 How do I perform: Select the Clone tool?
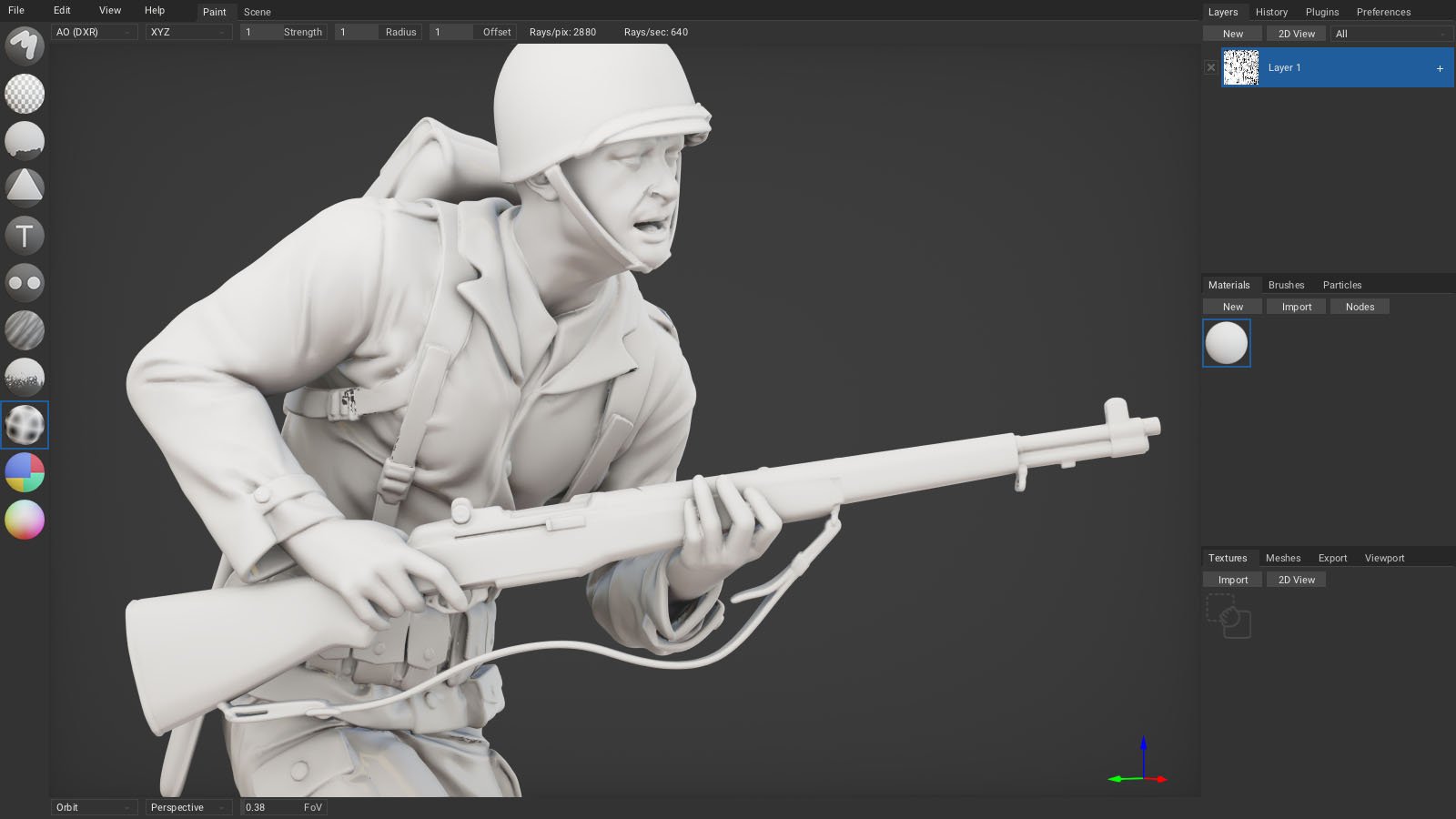(25, 283)
